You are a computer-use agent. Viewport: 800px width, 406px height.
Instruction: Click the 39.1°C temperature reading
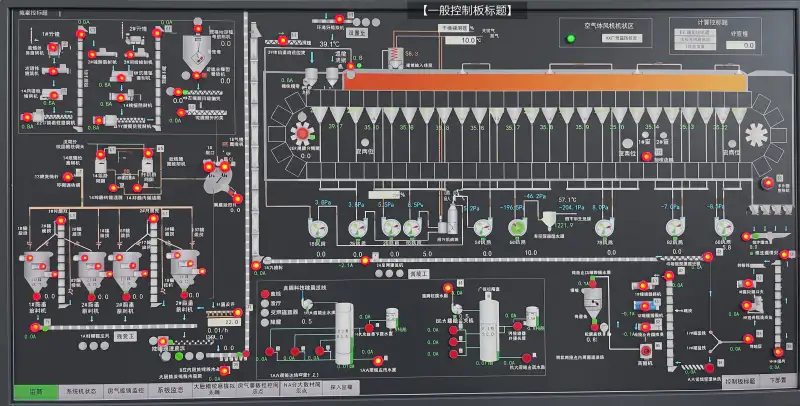pyautogui.click(x=330, y=44)
